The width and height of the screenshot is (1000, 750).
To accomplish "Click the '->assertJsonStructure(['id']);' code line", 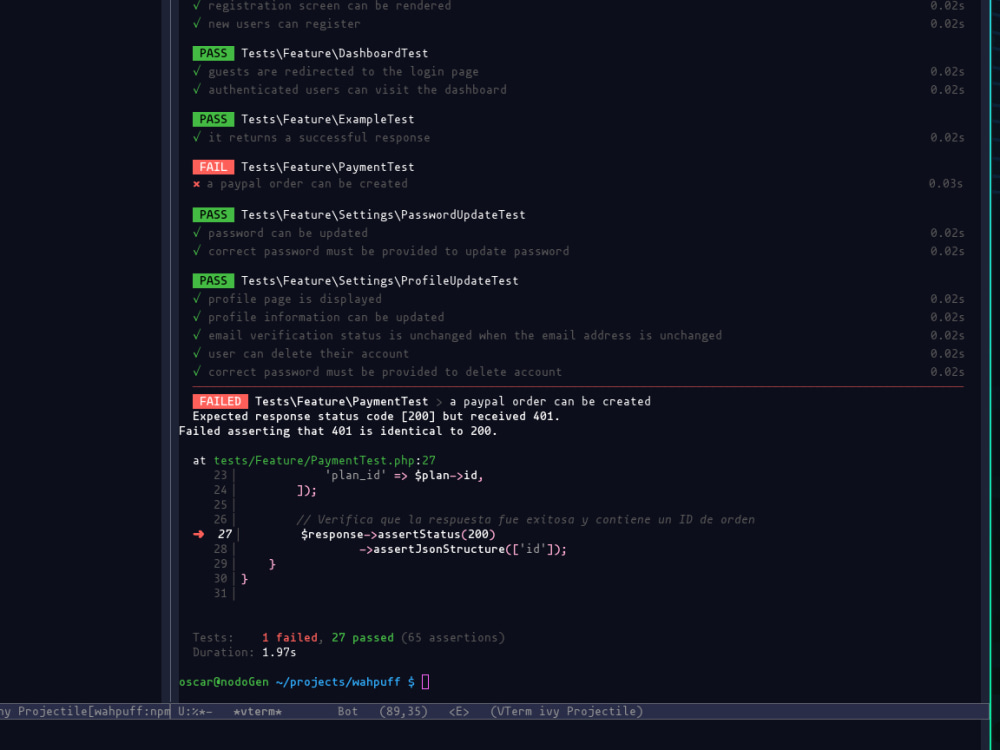I will click(x=462, y=549).
